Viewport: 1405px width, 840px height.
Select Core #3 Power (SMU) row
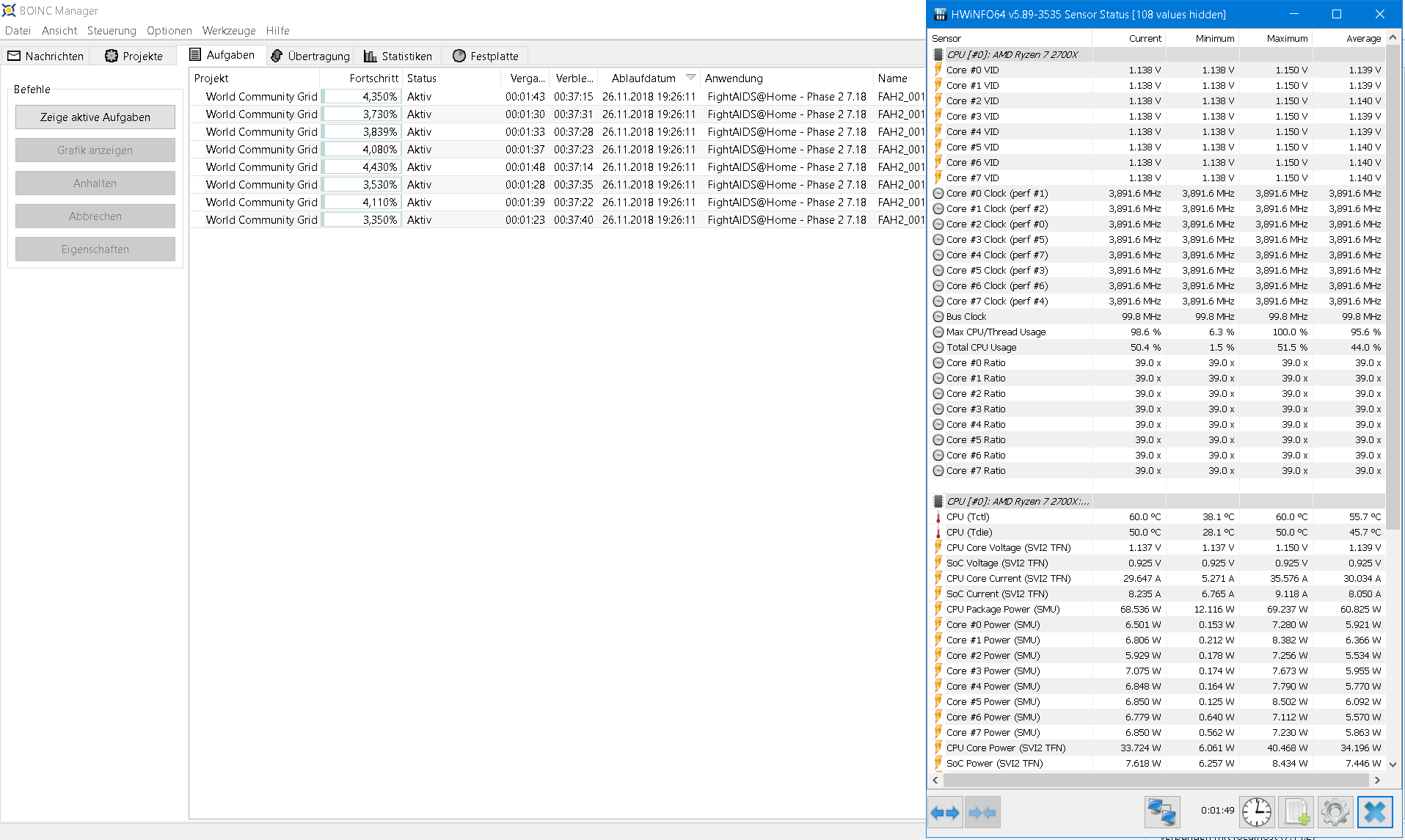(x=1157, y=671)
